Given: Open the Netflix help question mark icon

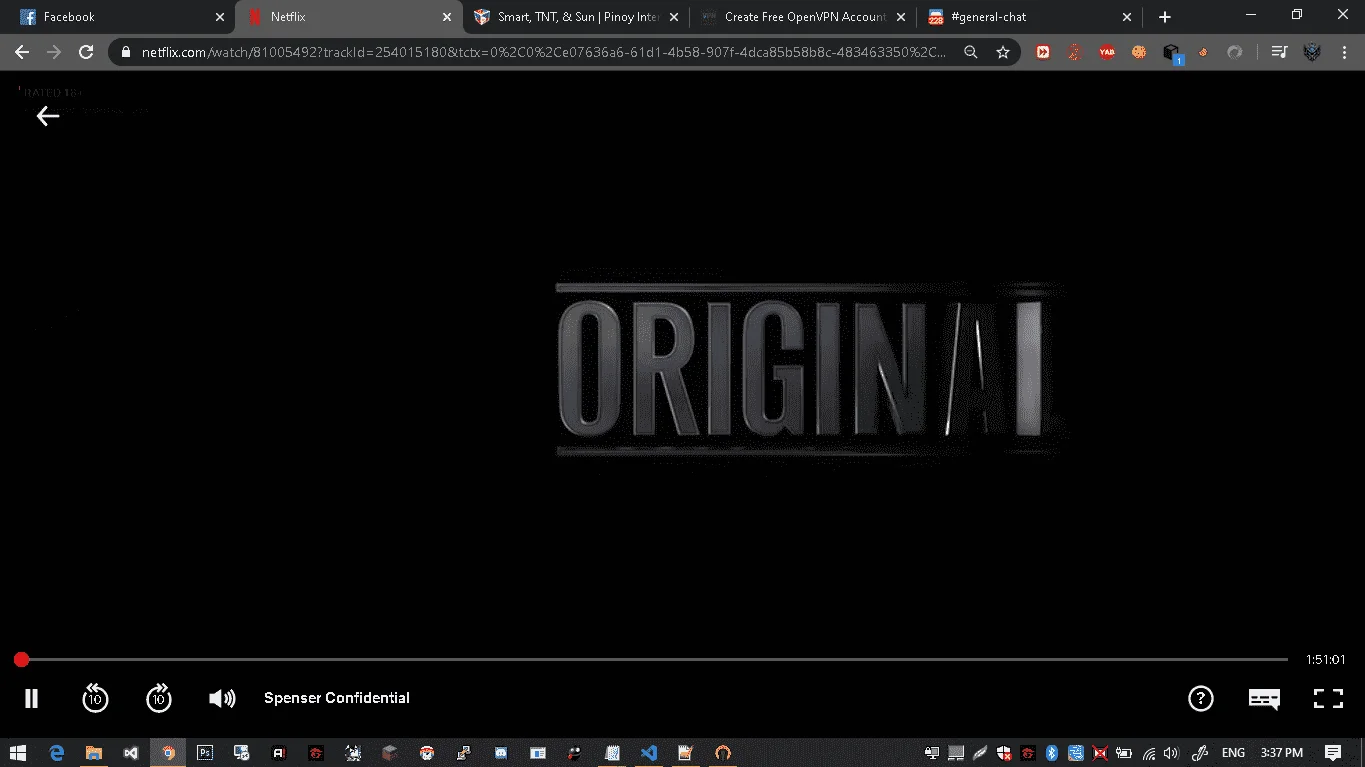Looking at the screenshot, I should pyautogui.click(x=1200, y=698).
